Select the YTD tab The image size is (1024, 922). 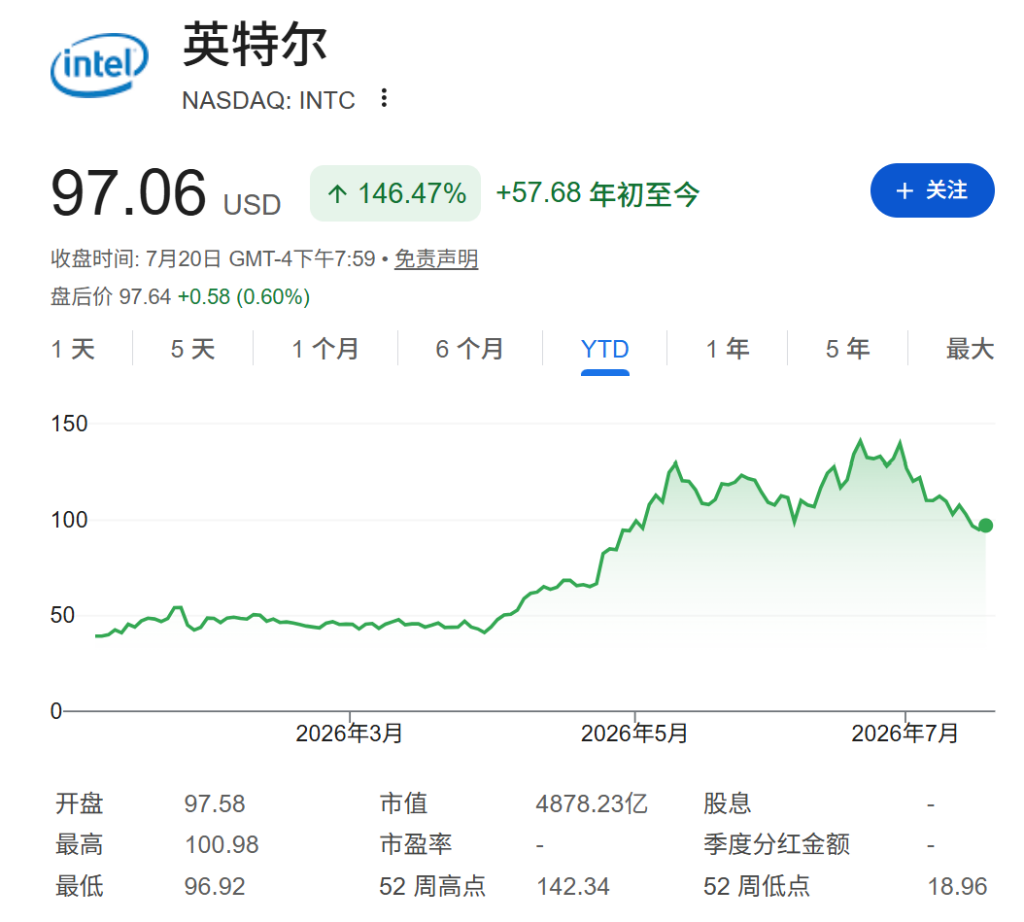coord(605,350)
